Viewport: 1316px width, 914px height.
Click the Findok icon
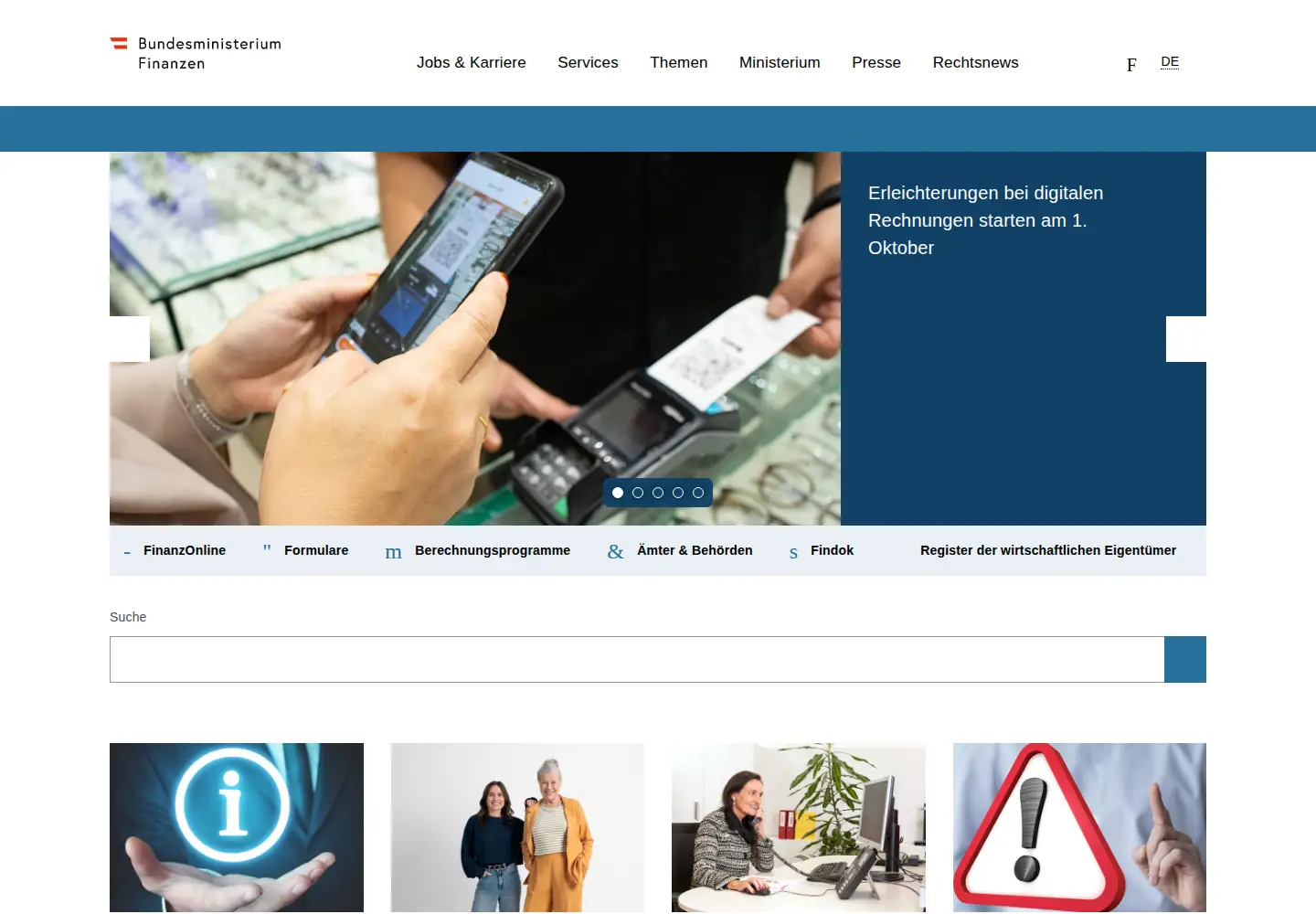(x=793, y=552)
